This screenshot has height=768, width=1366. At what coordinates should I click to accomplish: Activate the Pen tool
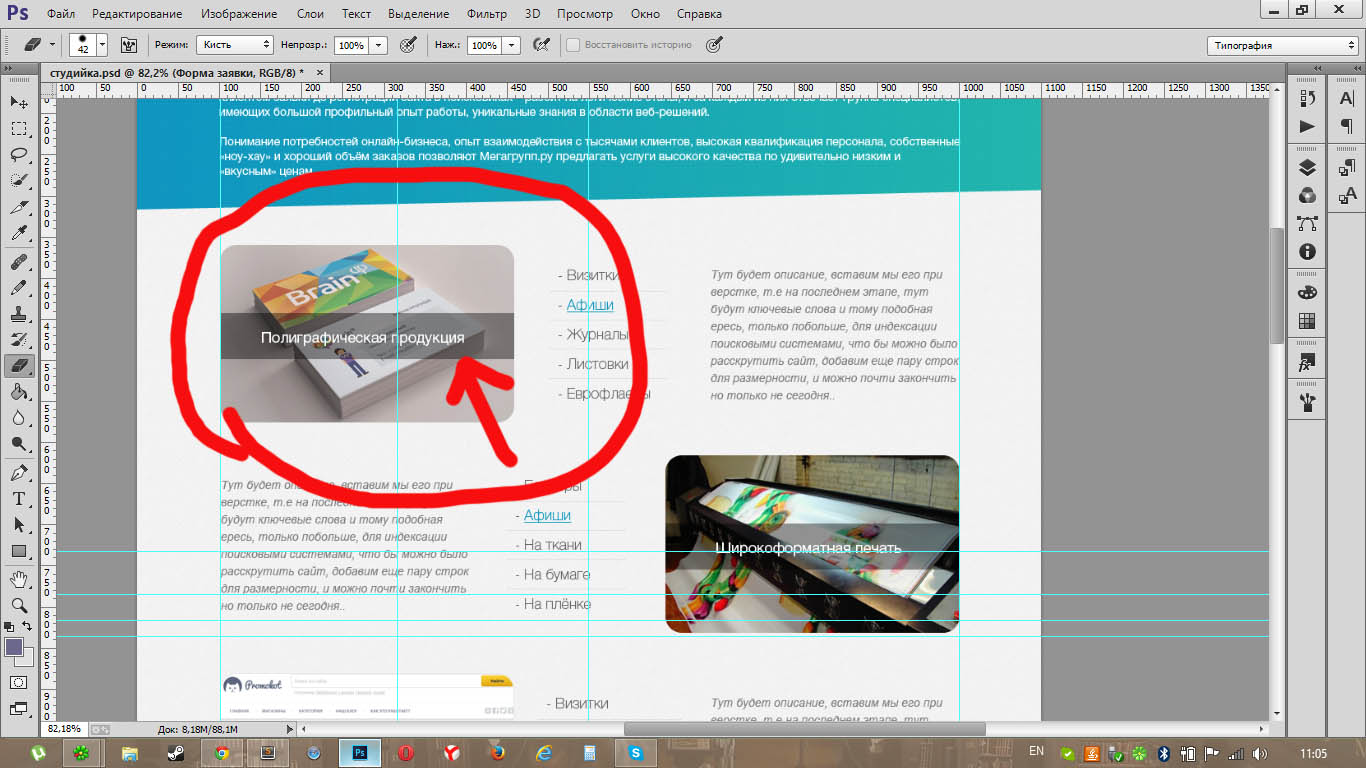tap(19, 472)
